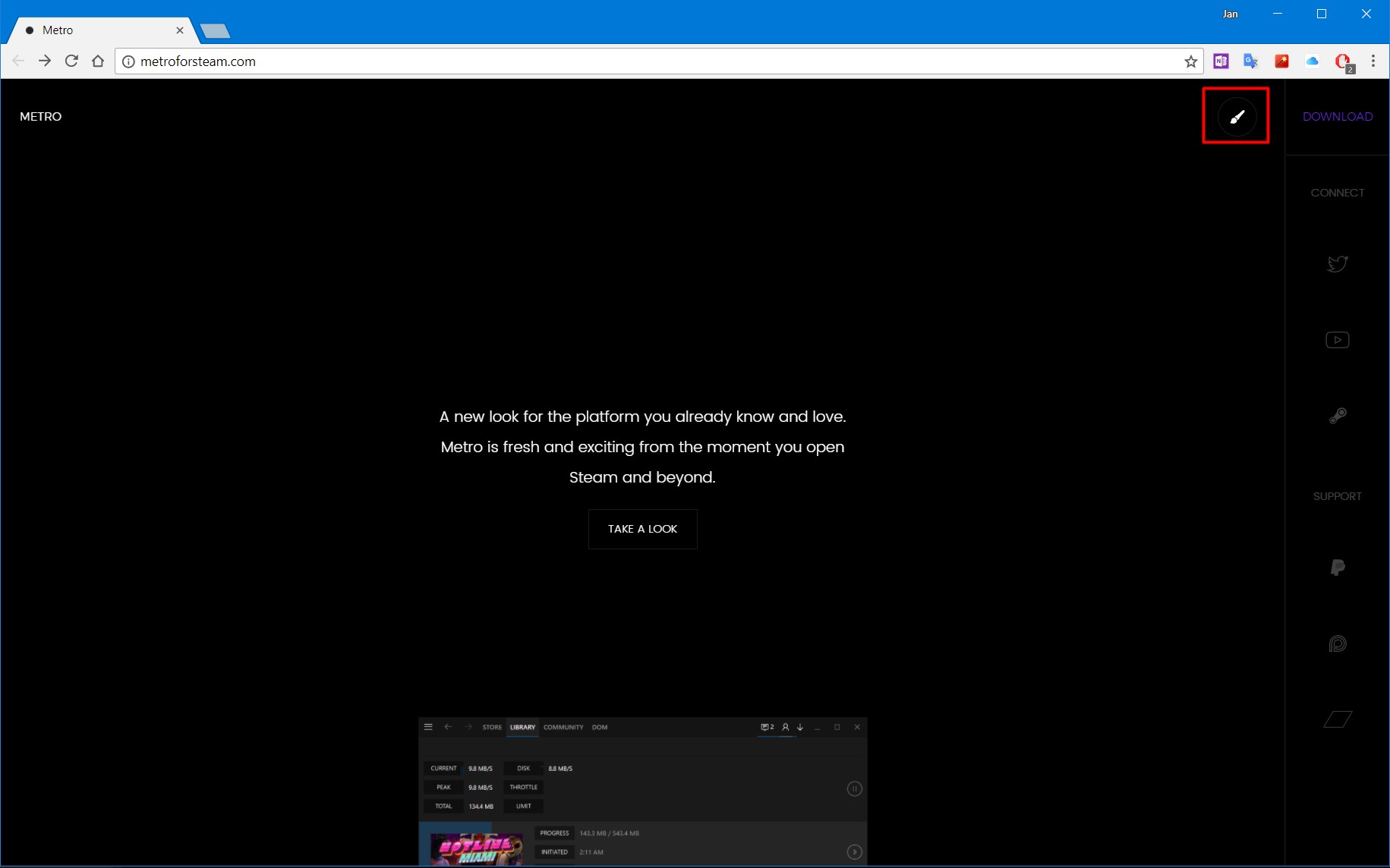
Task: Click the Jan profile button
Action: tap(1230, 14)
